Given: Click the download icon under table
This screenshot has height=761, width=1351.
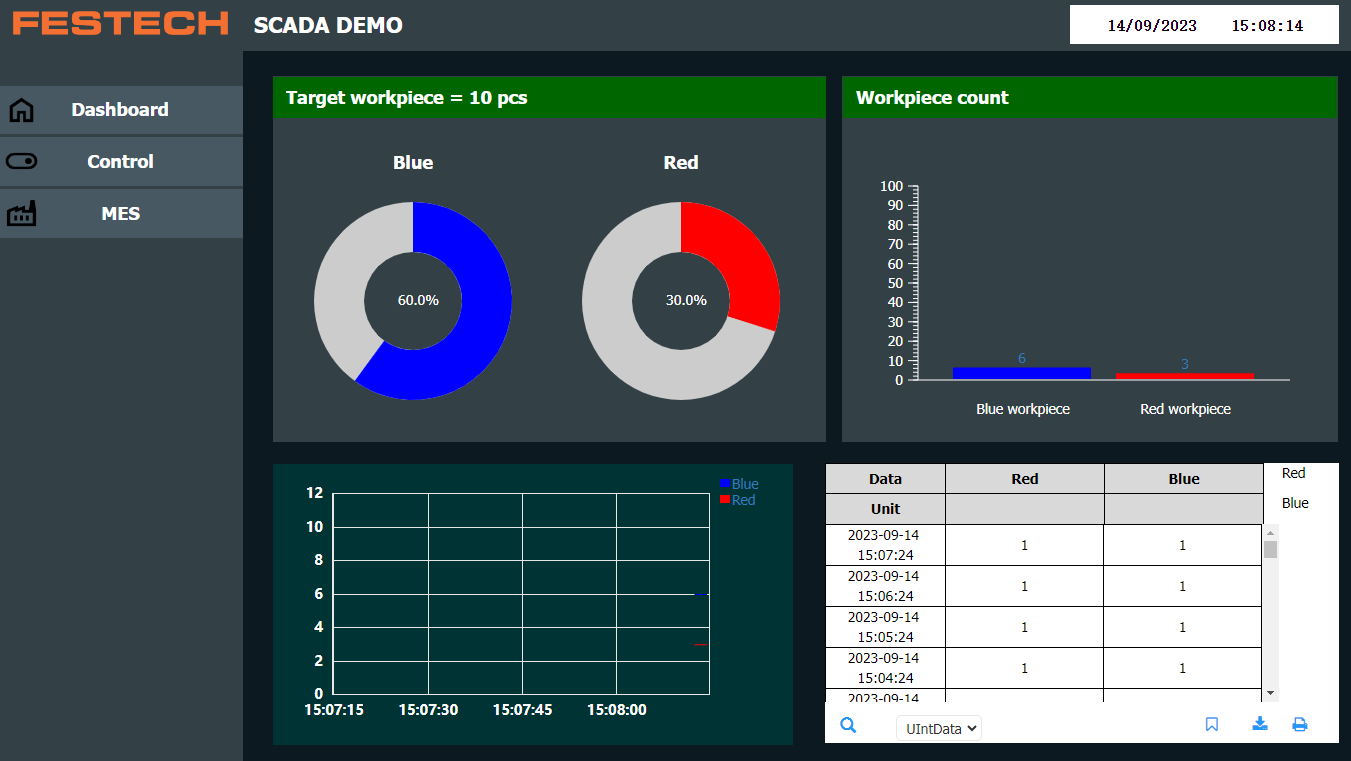Looking at the screenshot, I should tap(1260, 724).
